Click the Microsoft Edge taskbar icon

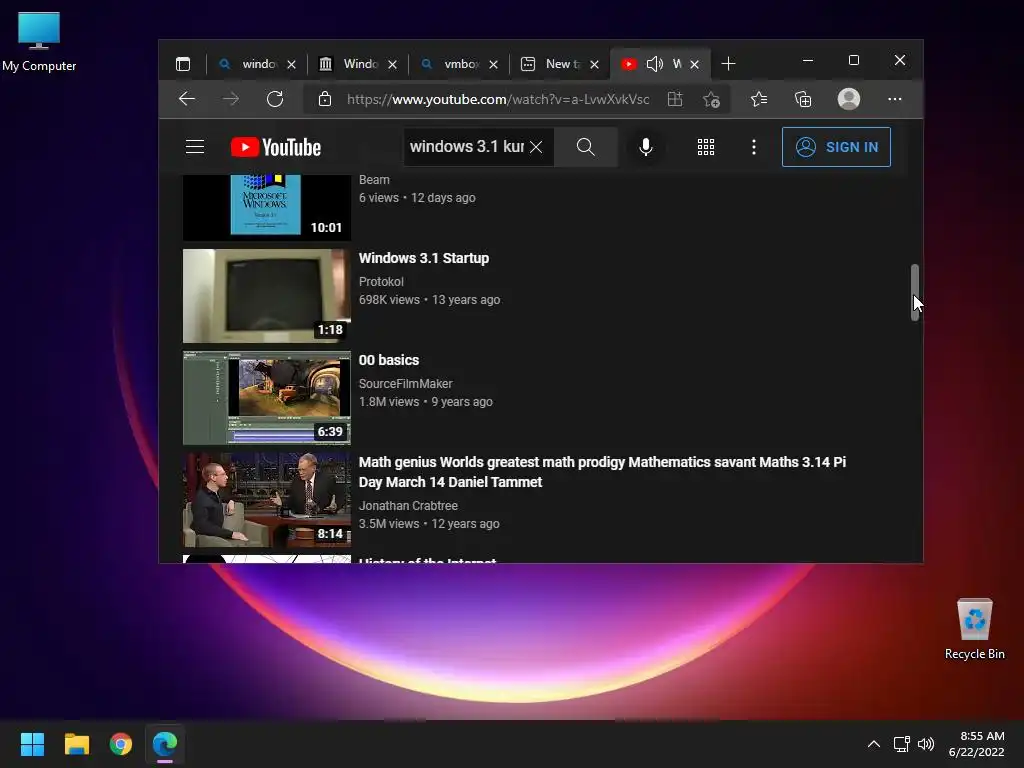[x=165, y=744]
